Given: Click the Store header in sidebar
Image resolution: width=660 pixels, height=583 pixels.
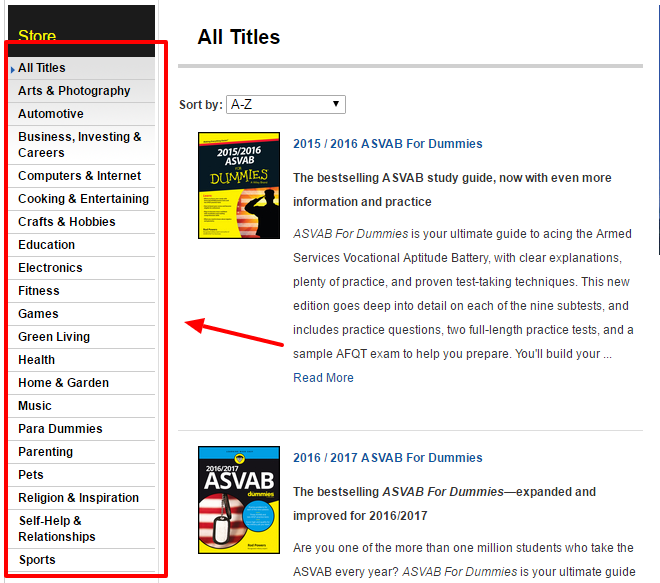Looking at the screenshot, I should [37, 36].
